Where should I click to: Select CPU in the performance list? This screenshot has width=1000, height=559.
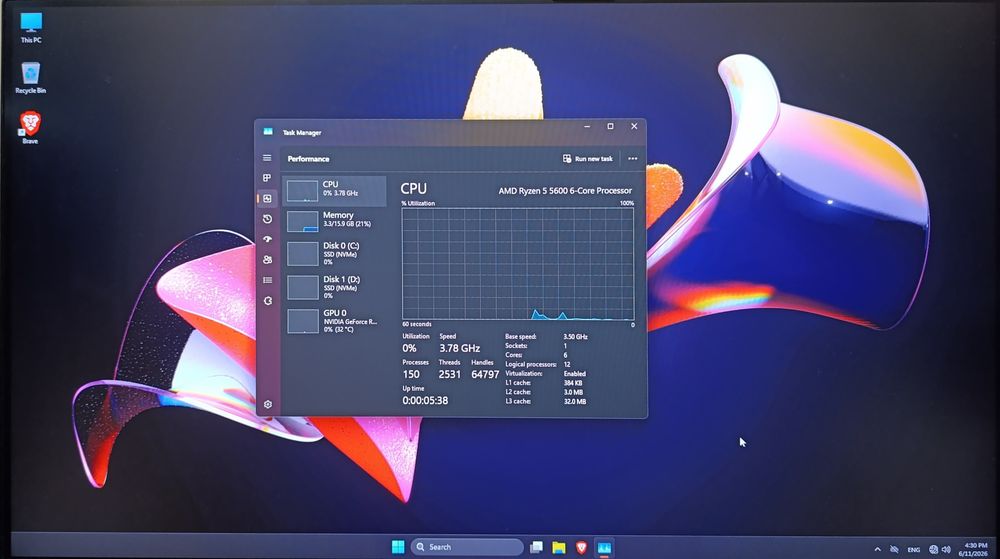click(x=335, y=191)
